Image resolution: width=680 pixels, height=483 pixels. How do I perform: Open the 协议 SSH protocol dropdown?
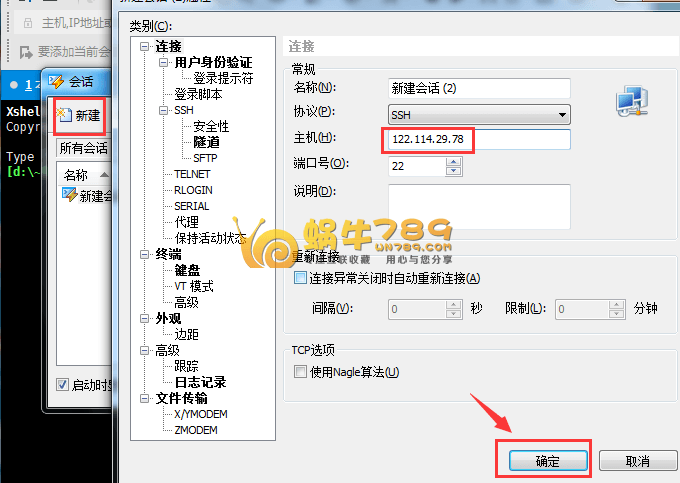[x=563, y=114]
